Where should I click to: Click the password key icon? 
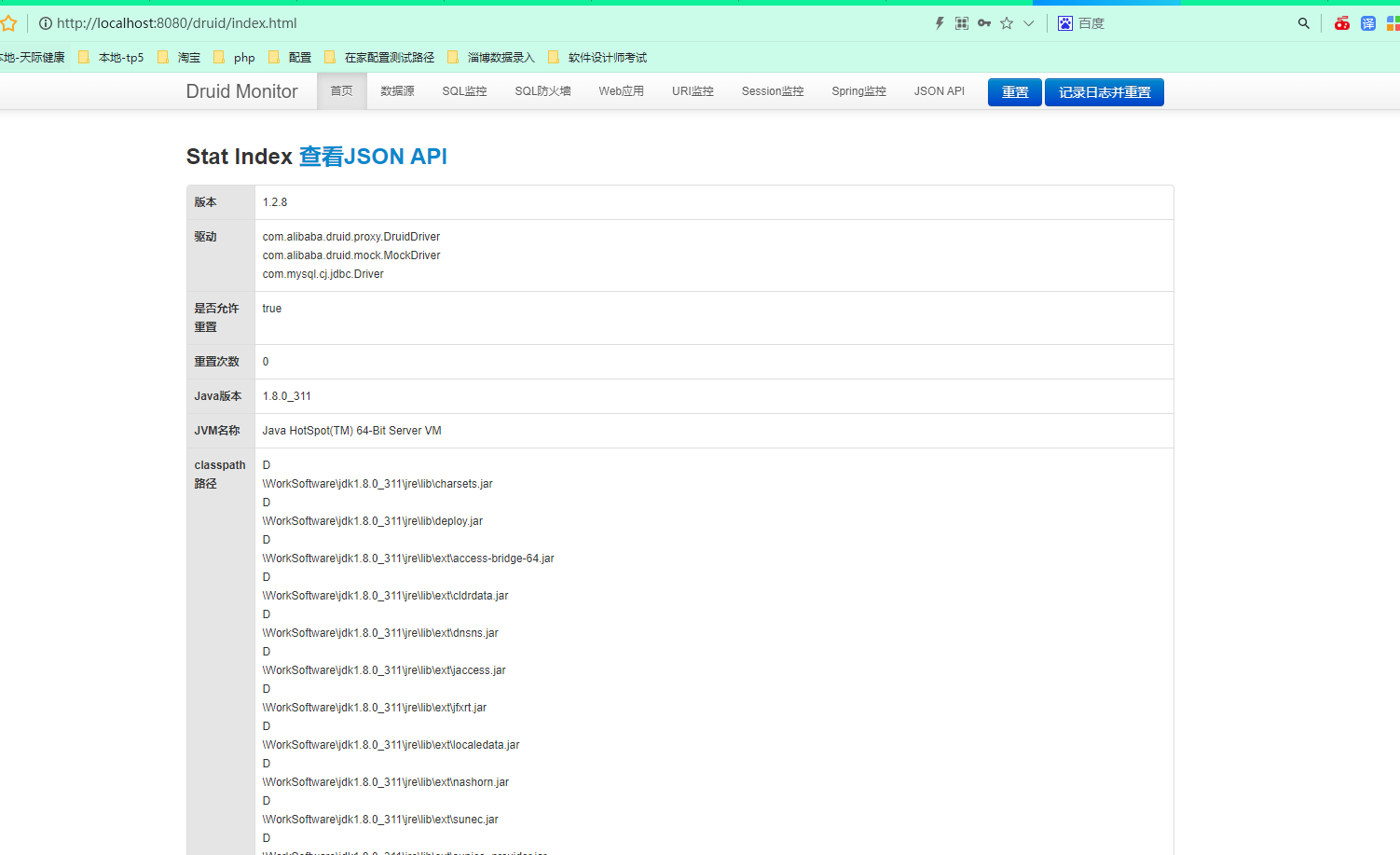pyautogui.click(x=984, y=23)
